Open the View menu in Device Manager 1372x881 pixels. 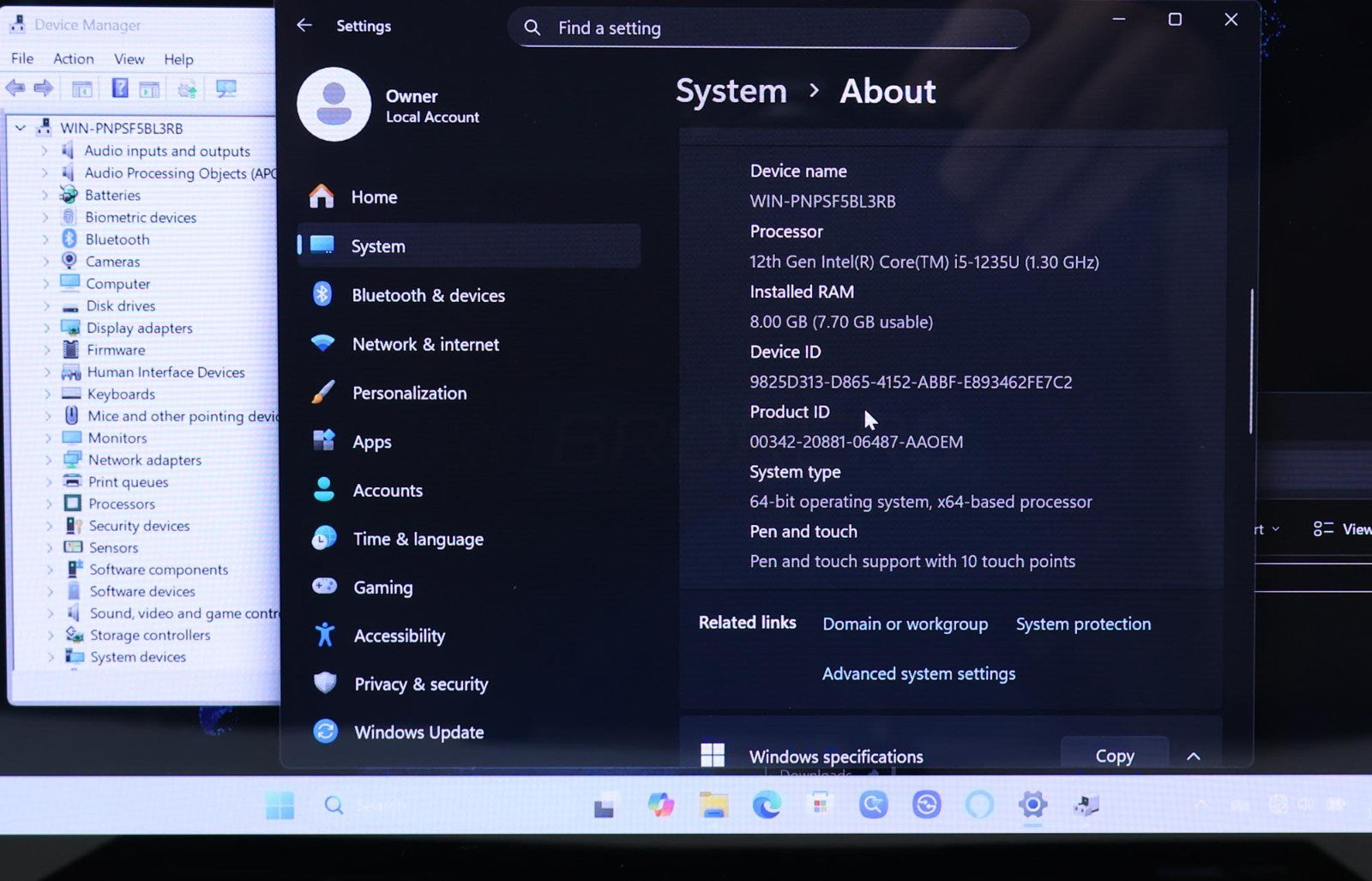tap(129, 58)
